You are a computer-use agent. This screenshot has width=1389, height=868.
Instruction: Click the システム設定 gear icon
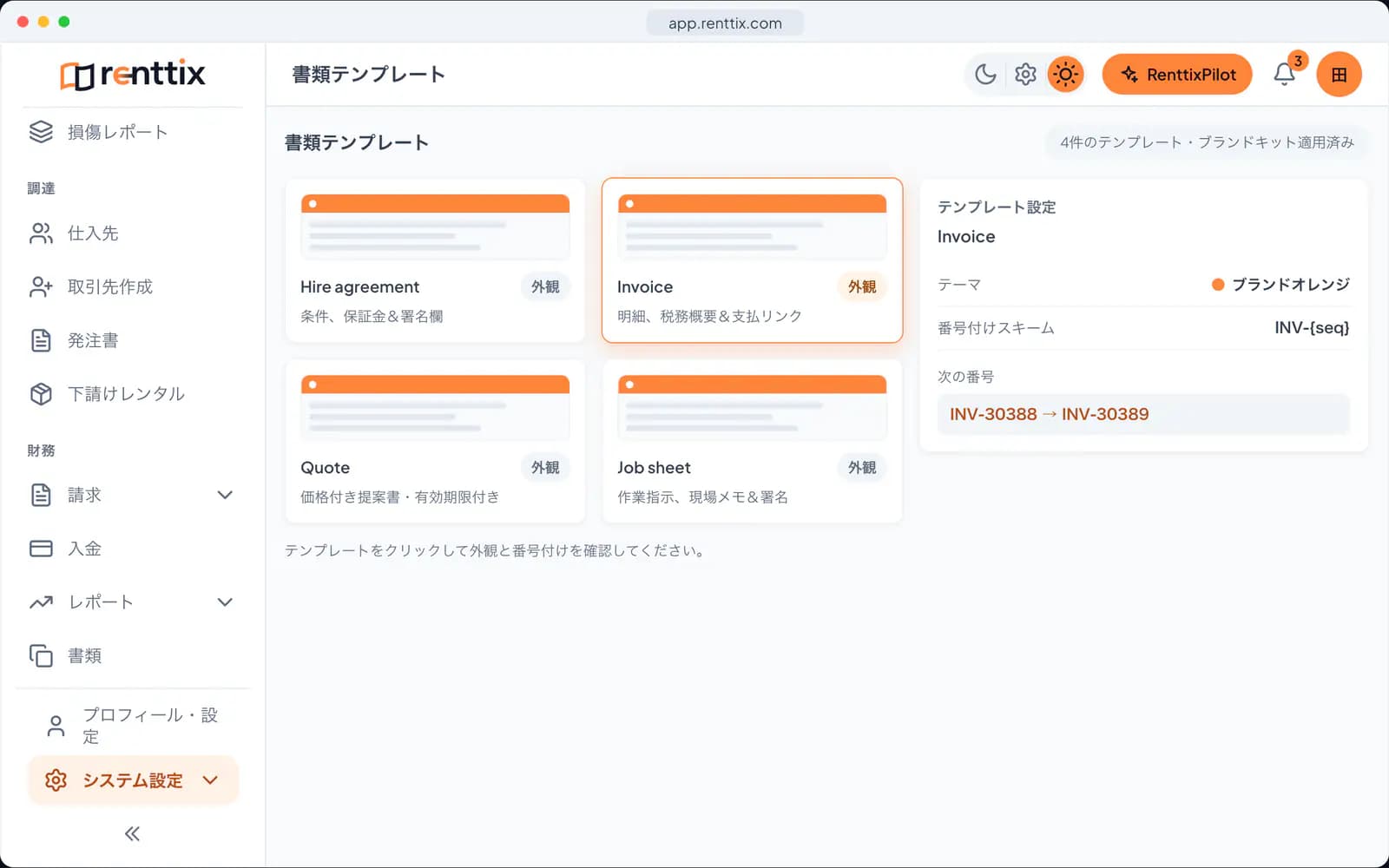[x=56, y=780]
